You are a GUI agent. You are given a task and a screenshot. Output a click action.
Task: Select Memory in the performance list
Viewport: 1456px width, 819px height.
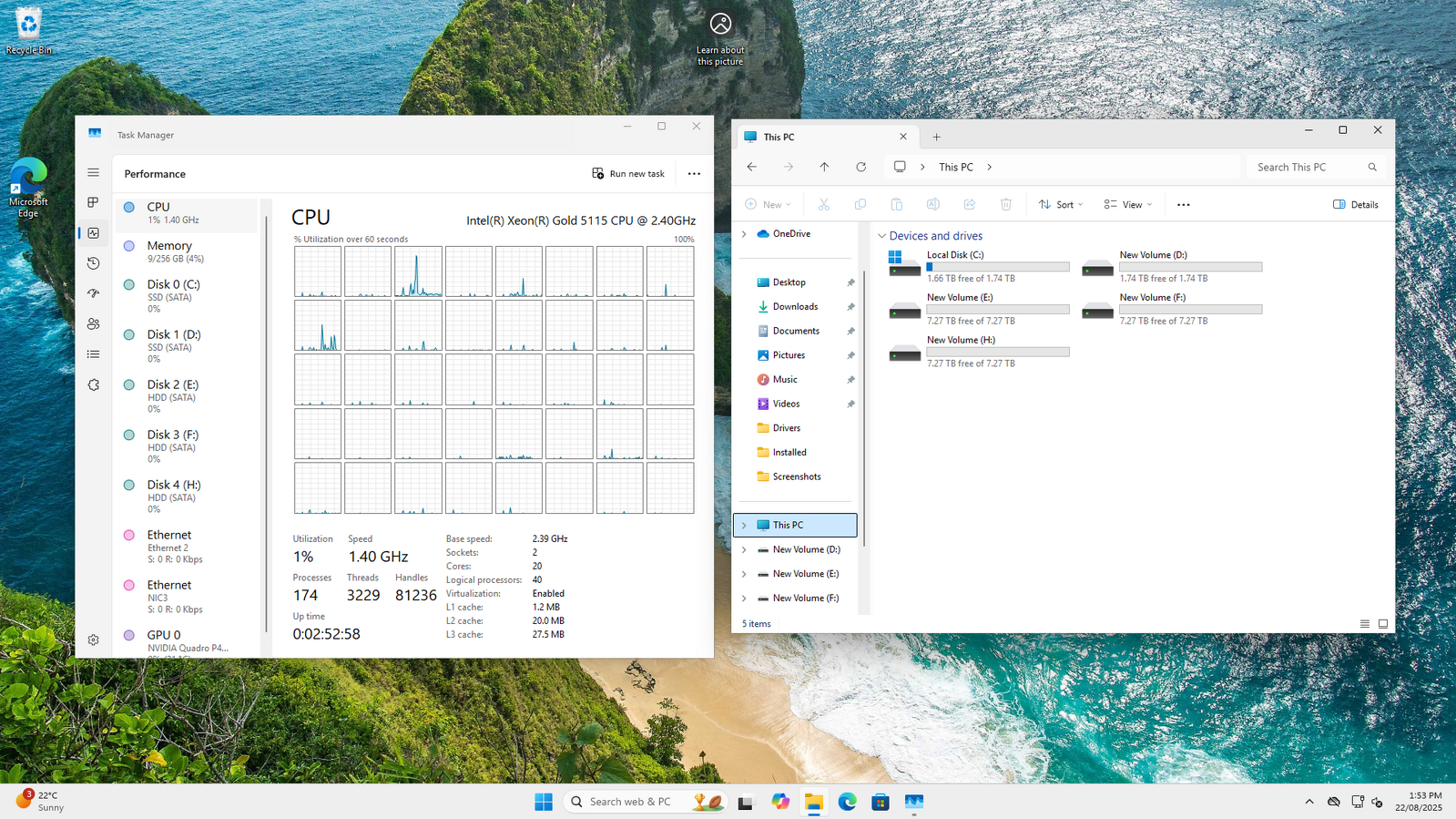[187, 251]
